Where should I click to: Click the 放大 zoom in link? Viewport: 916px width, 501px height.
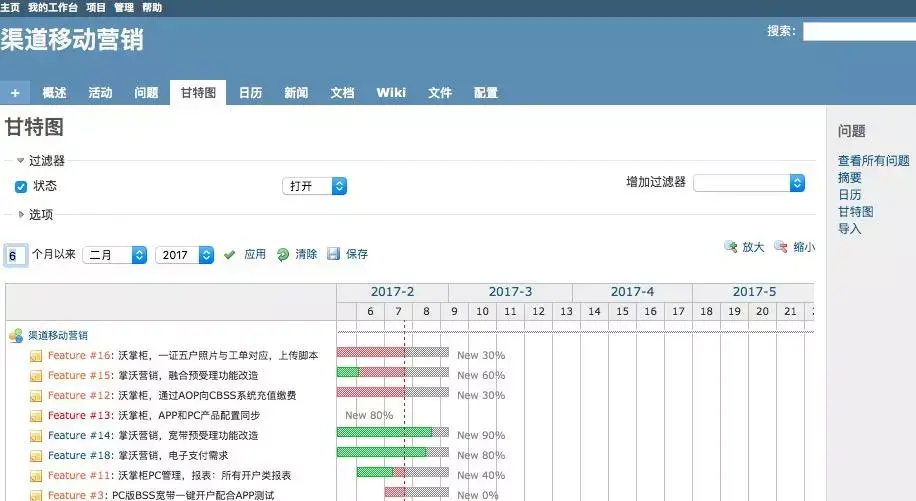(753, 247)
